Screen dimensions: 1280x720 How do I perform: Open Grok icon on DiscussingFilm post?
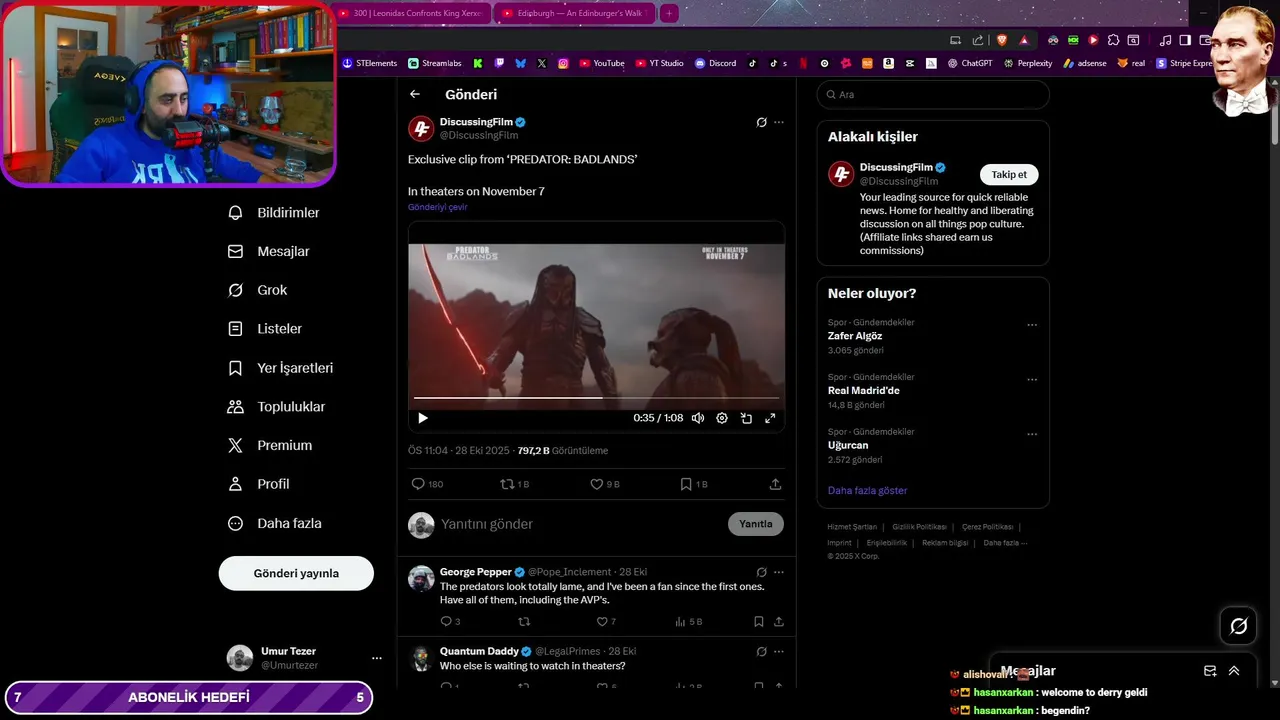(x=761, y=122)
